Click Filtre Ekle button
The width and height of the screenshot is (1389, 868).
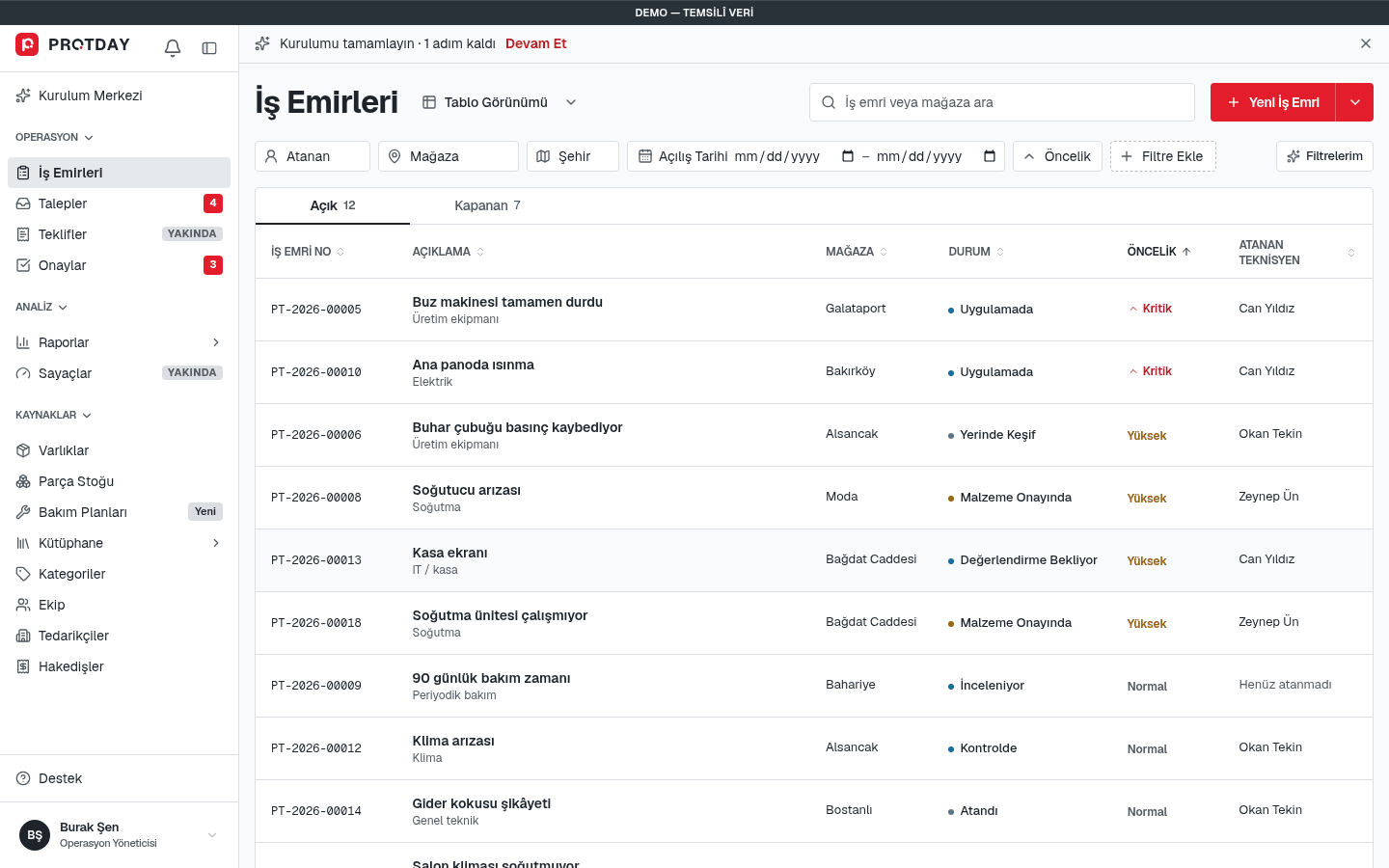click(x=1163, y=156)
